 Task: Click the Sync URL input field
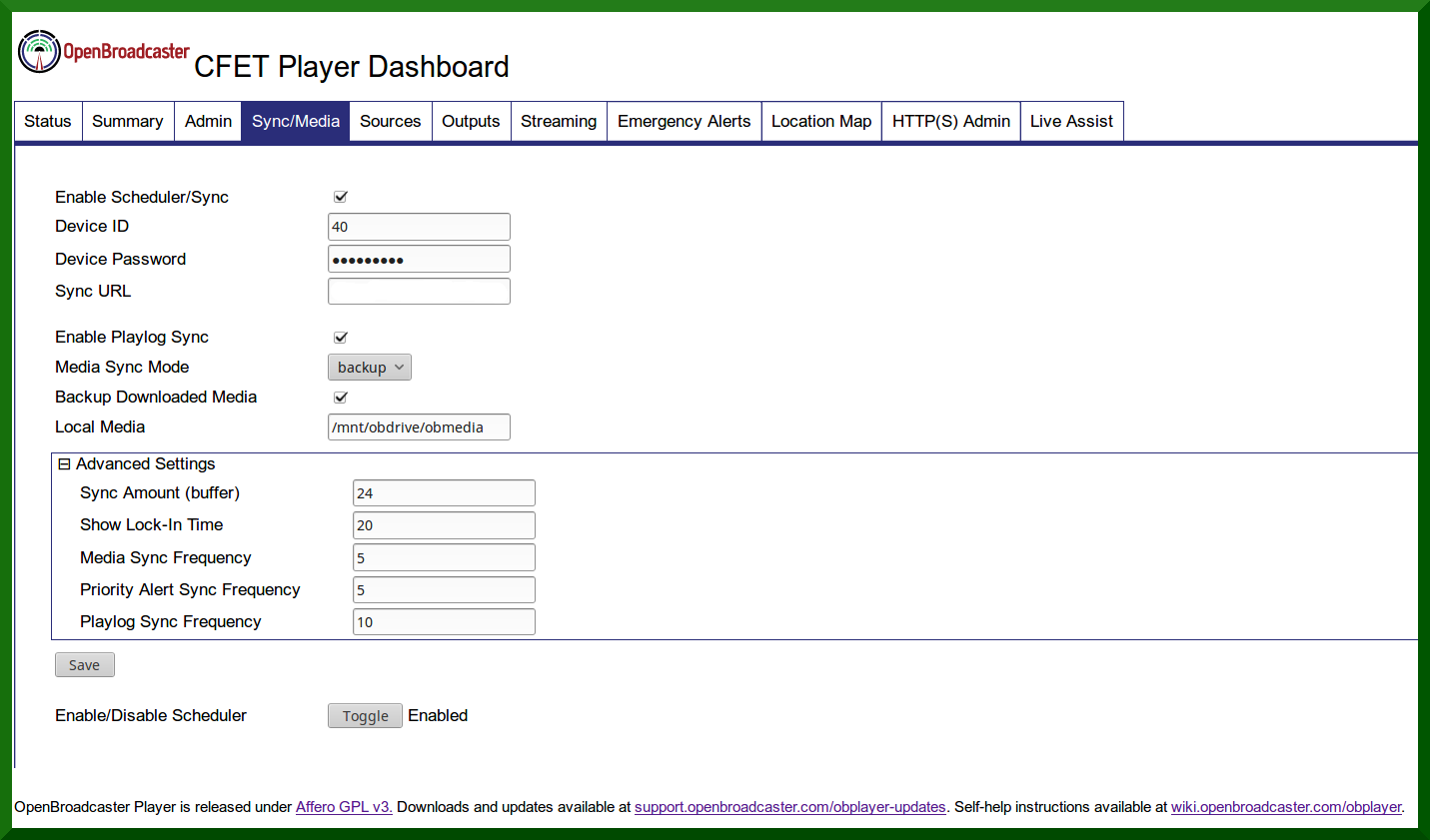click(x=419, y=291)
